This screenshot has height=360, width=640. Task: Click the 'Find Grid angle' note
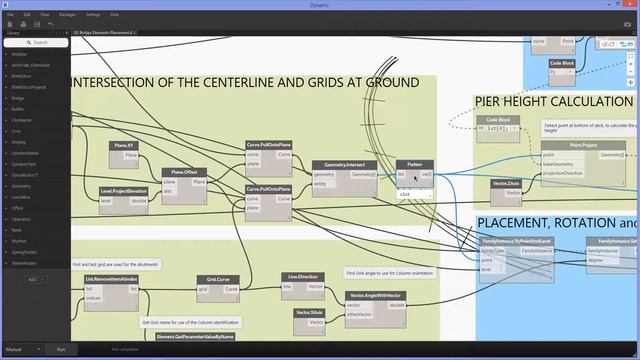[389, 273]
